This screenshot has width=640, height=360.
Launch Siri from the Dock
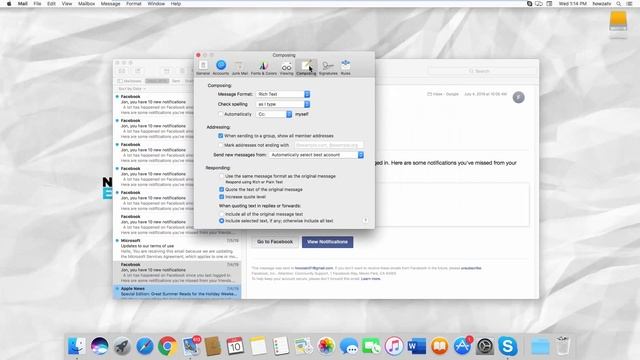pyautogui.click(x=100, y=346)
